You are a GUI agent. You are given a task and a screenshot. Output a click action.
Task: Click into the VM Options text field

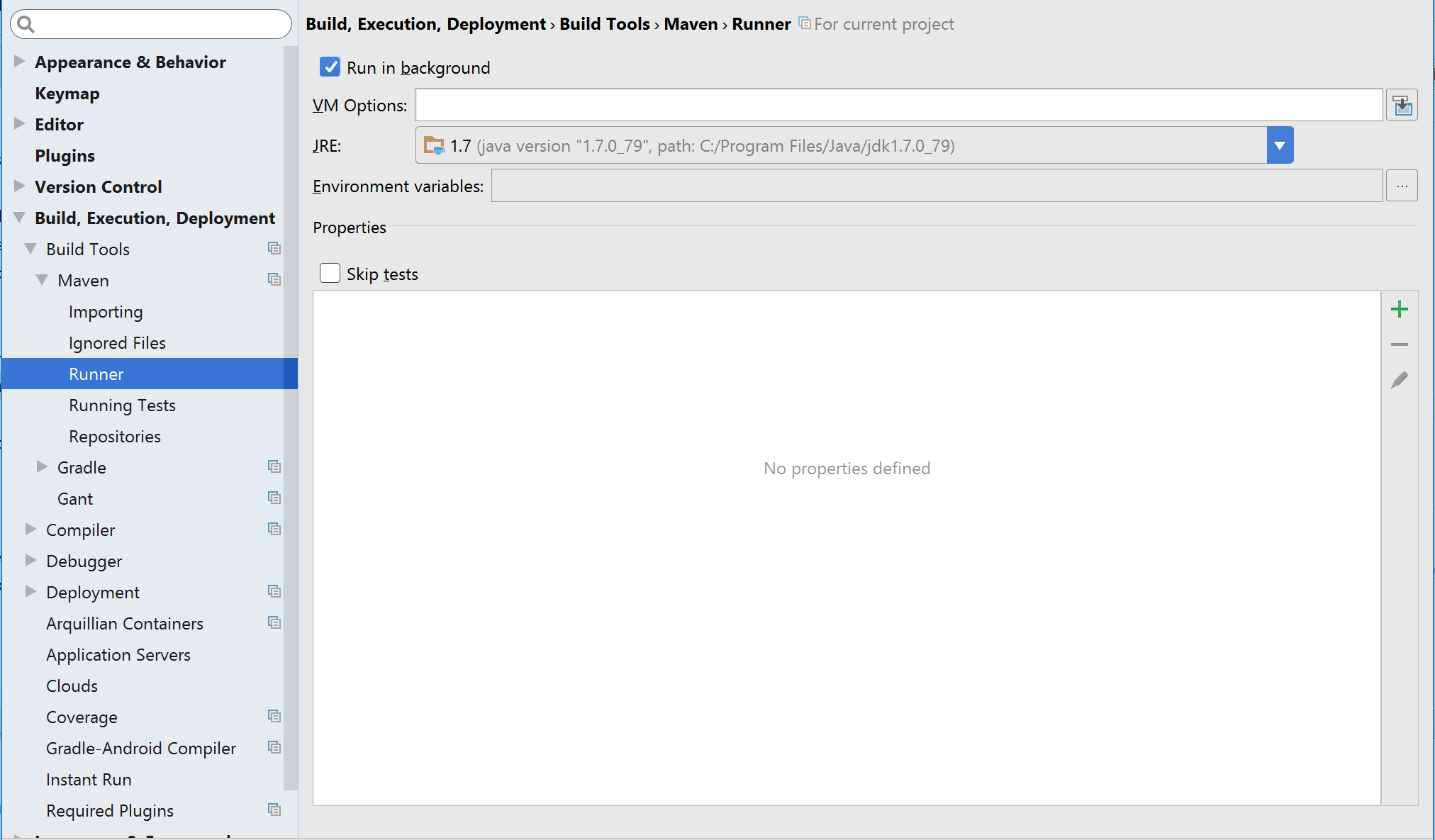899,105
